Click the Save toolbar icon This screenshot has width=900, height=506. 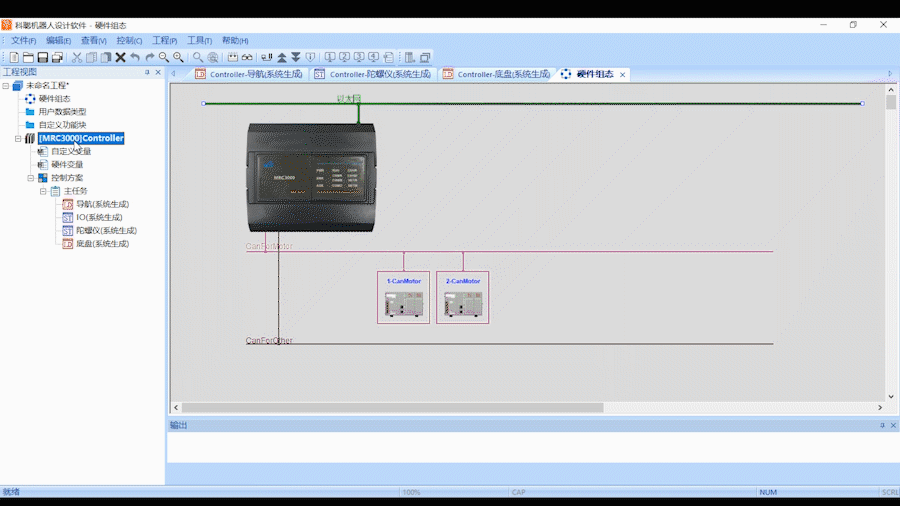pyautogui.click(x=42, y=57)
